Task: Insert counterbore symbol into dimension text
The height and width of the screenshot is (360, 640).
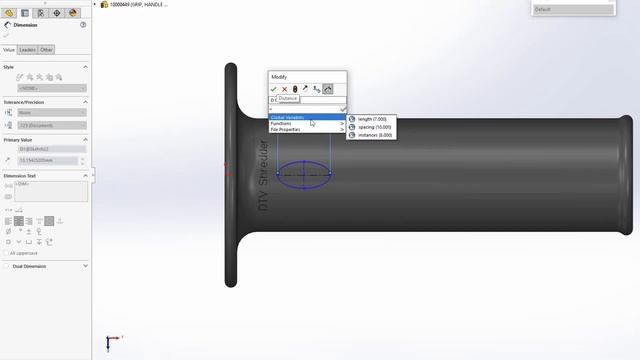Action: point(29,242)
